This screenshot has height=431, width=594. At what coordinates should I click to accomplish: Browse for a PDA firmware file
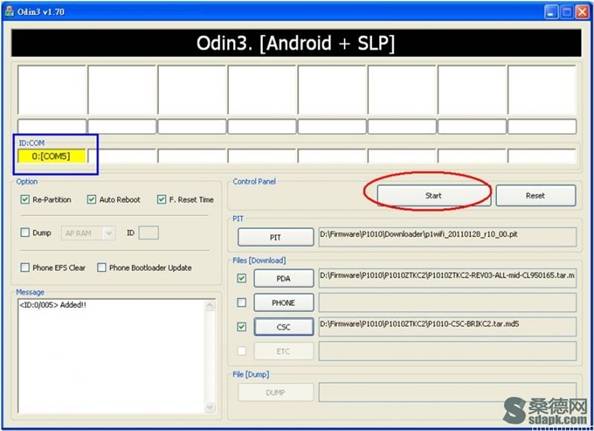click(283, 278)
